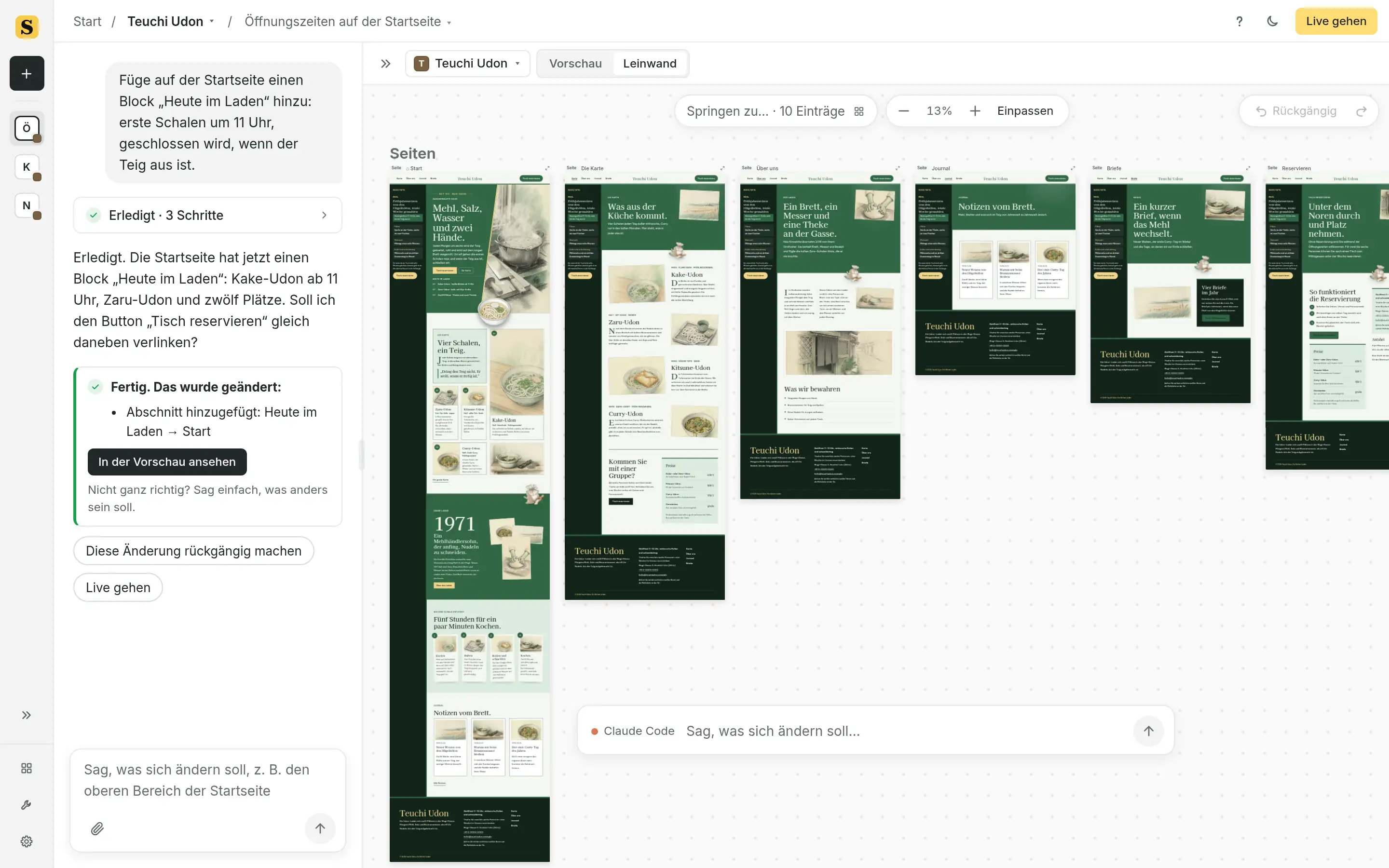Screen dimensions: 1389x868
Task: Open the K project in sidebar
Action: click(27, 167)
